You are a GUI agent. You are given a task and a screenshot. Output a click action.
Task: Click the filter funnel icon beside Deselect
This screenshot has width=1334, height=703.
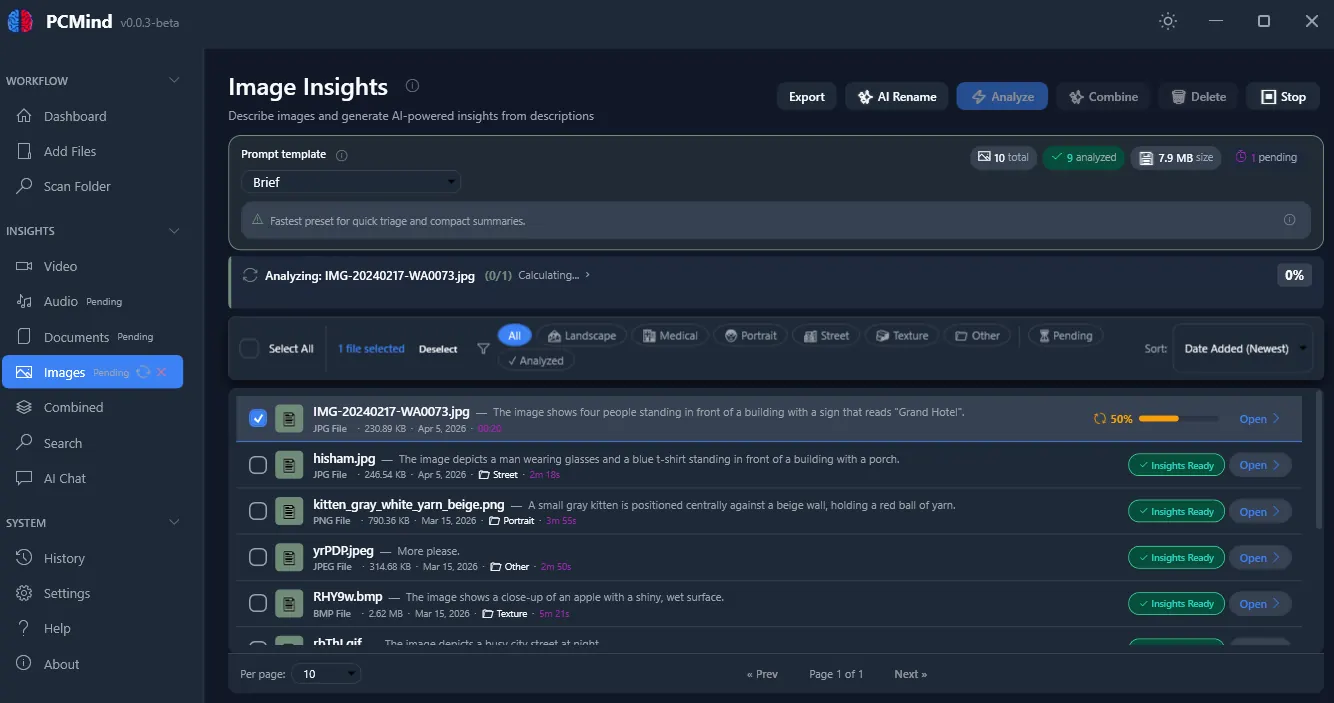(x=483, y=347)
